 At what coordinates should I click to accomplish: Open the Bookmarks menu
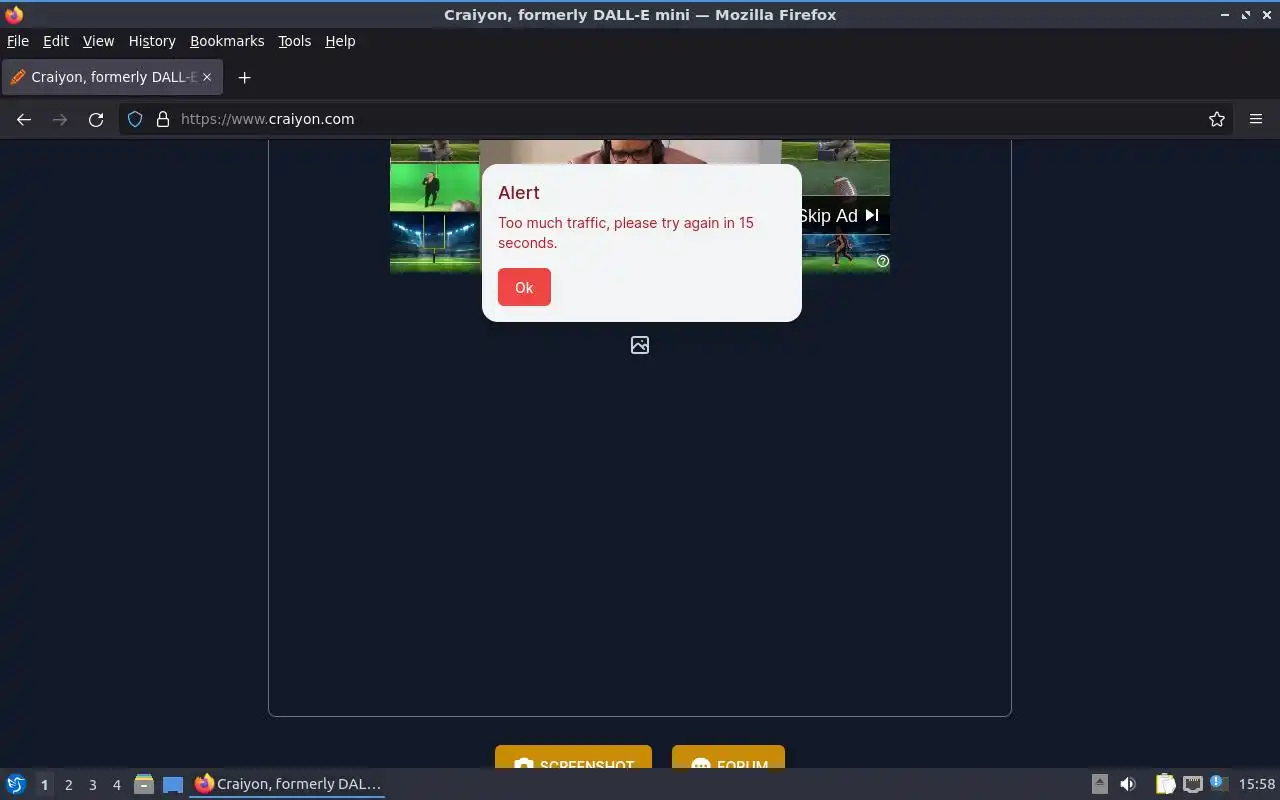pyautogui.click(x=227, y=41)
